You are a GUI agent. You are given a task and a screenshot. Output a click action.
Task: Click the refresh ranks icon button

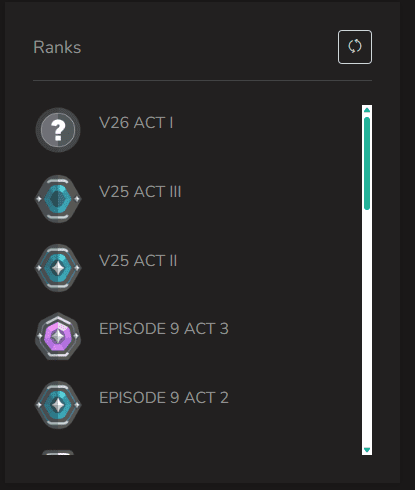tap(355, 47)
